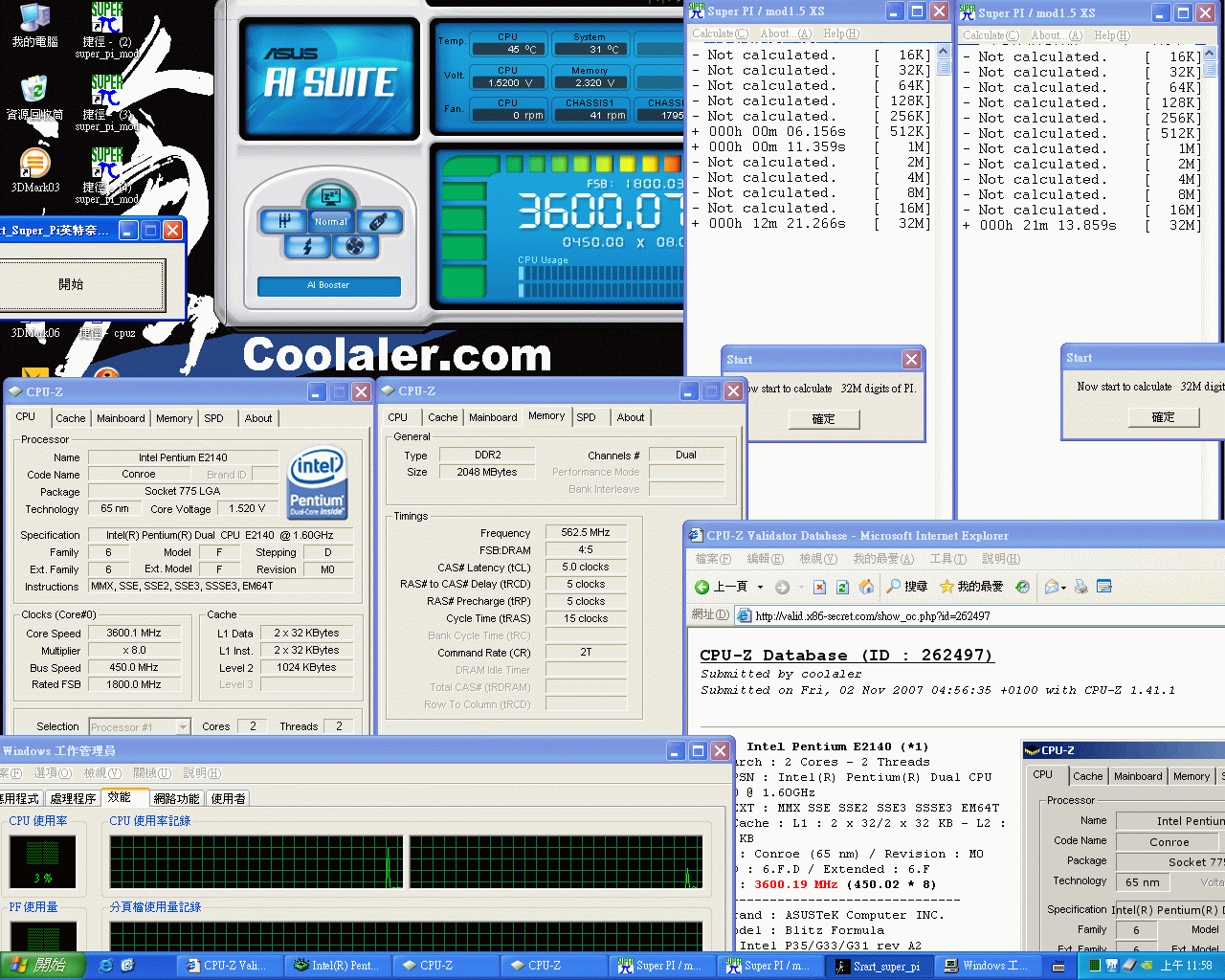Viewport: 1225px width, 980px height.
Task: Click the CPU-Z Vali... taskbar button
Action: pos(228,966)
